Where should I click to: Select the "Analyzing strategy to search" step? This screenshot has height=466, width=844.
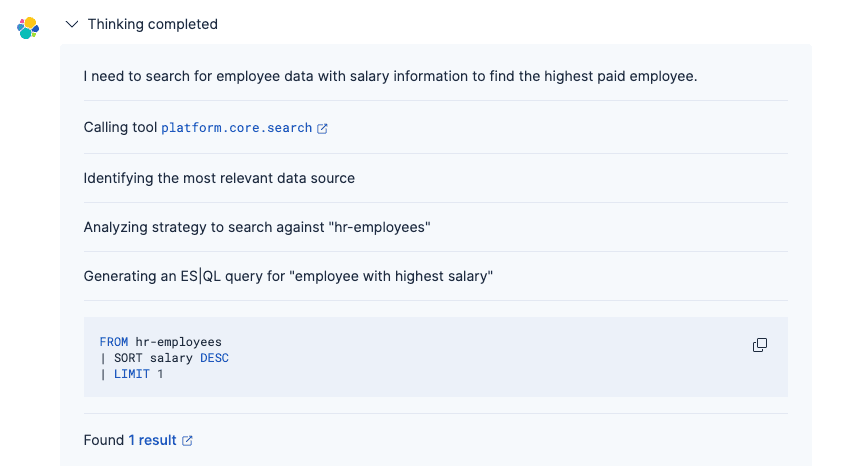point(257,227)
